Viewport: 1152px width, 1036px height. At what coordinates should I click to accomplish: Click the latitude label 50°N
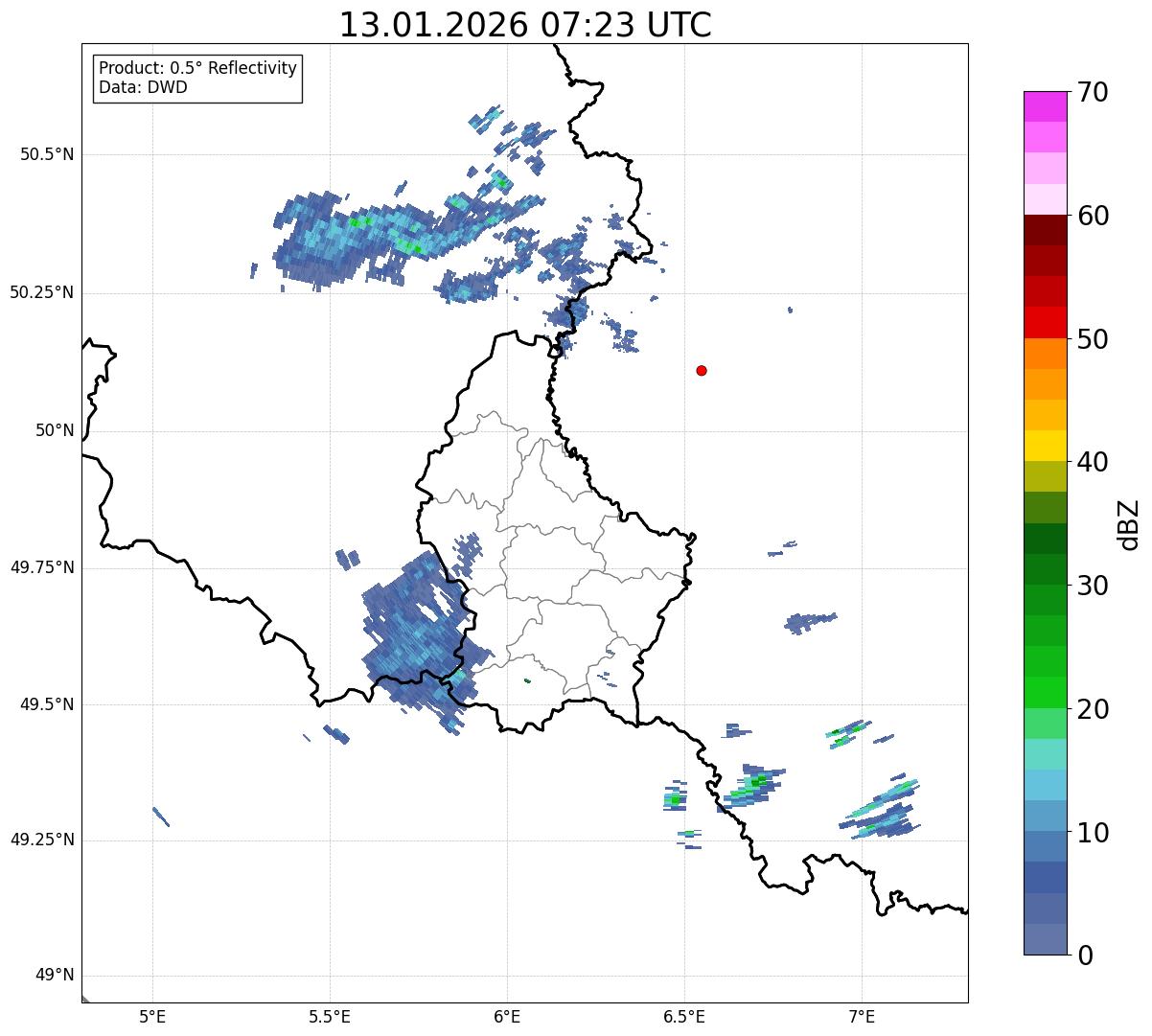(55, 430)
